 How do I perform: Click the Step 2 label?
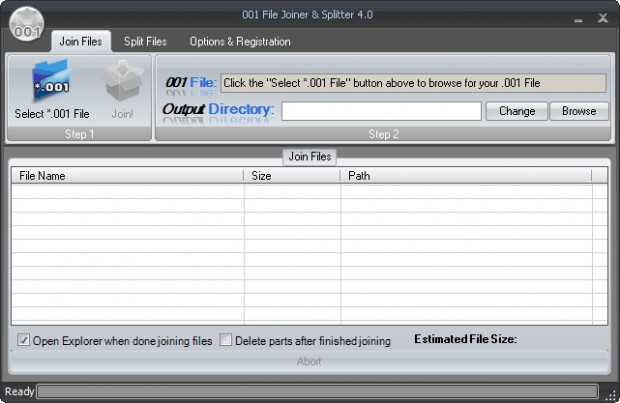pos(384,134)
